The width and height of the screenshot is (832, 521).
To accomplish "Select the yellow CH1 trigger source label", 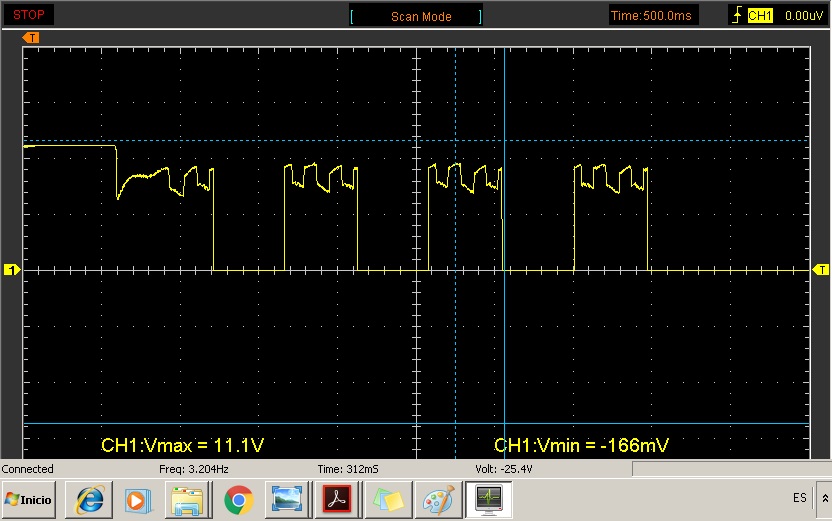I will pos(760,16).
